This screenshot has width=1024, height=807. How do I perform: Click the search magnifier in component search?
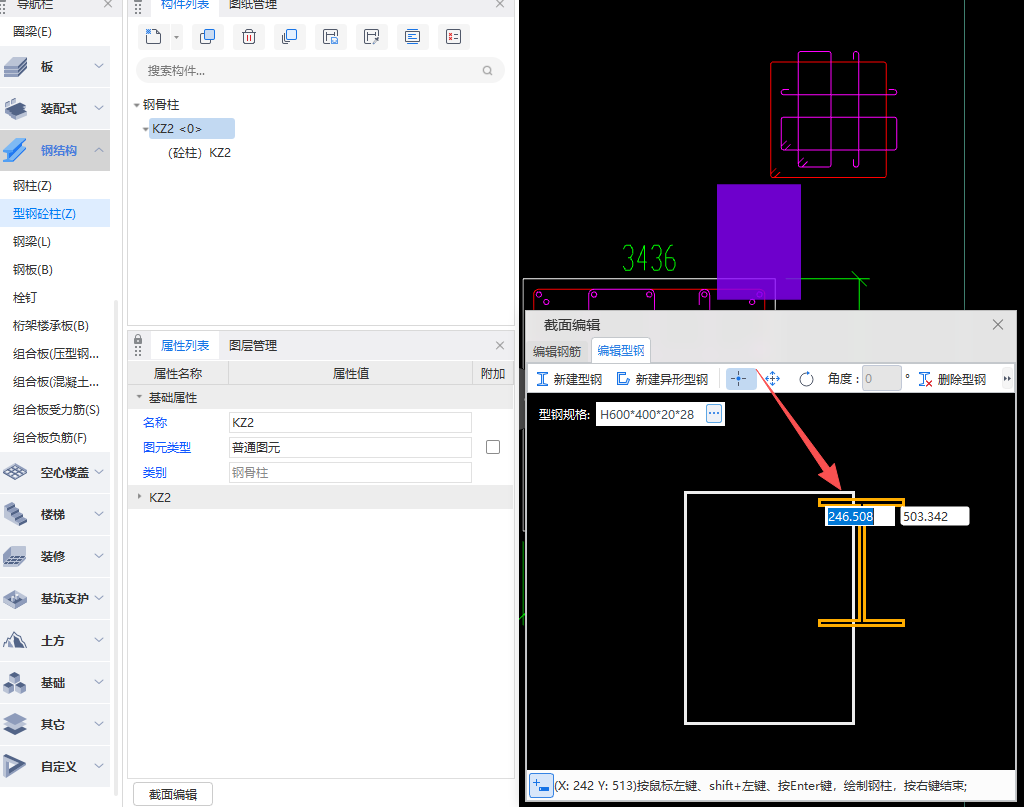[x=488, y=71]
